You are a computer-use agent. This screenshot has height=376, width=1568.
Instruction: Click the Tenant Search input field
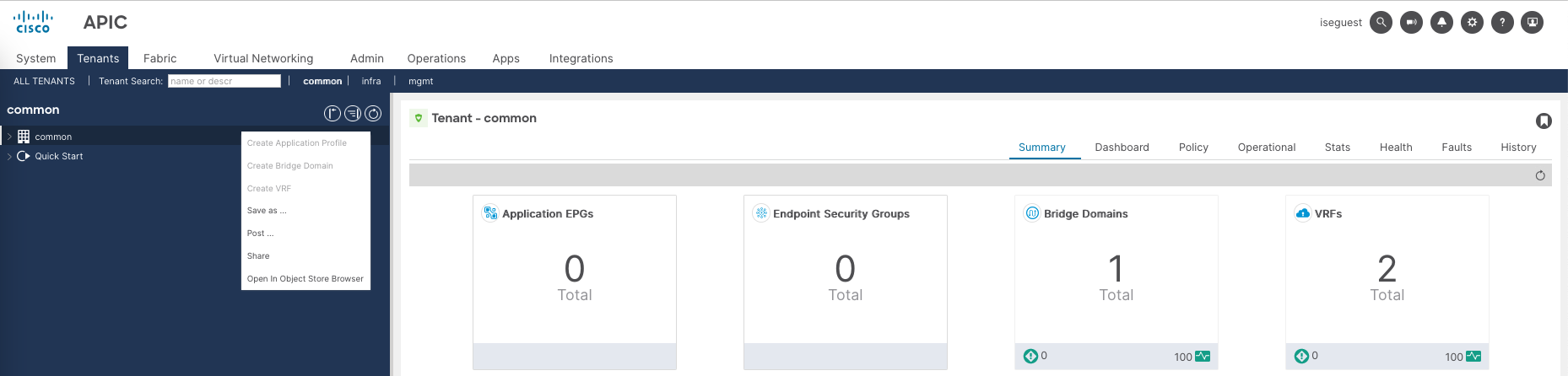224,81
